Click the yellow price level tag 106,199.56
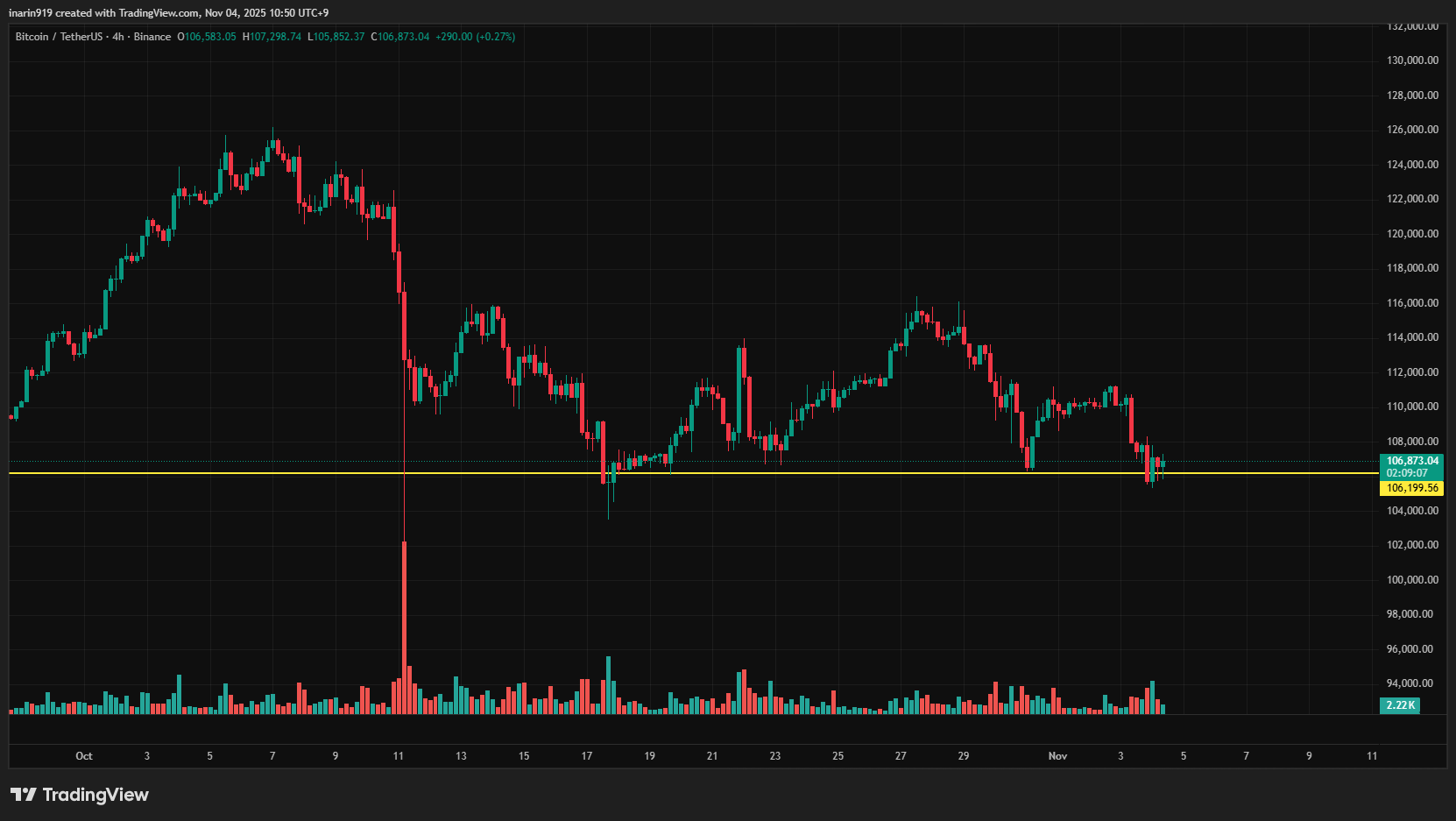 [1411, 488]
